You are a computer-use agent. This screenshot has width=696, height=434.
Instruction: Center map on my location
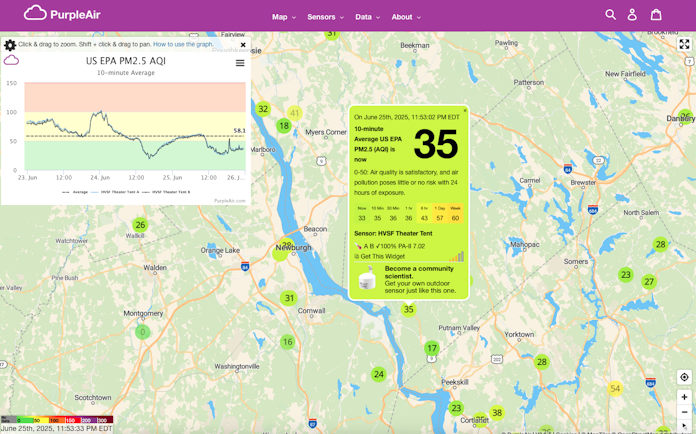(684, 378)
